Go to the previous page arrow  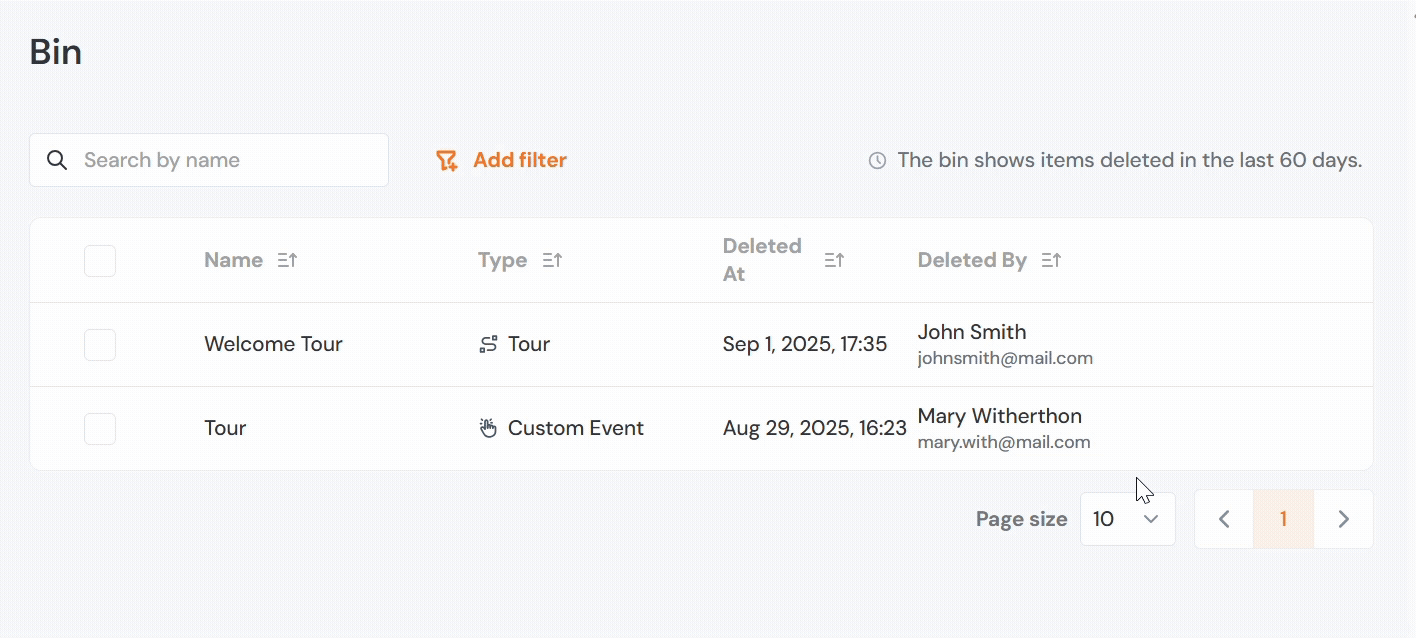click(1224, 519)
